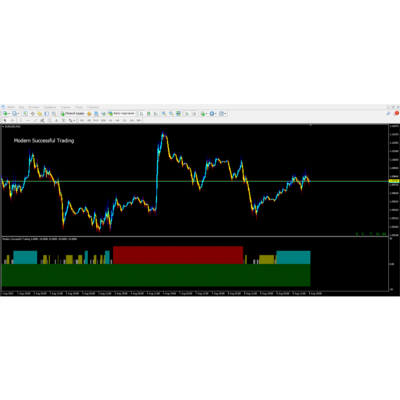The width and height of the screenshot is (400, 400).
Task: Expand the Templates dropdown arrow
Action: [226, 114]
